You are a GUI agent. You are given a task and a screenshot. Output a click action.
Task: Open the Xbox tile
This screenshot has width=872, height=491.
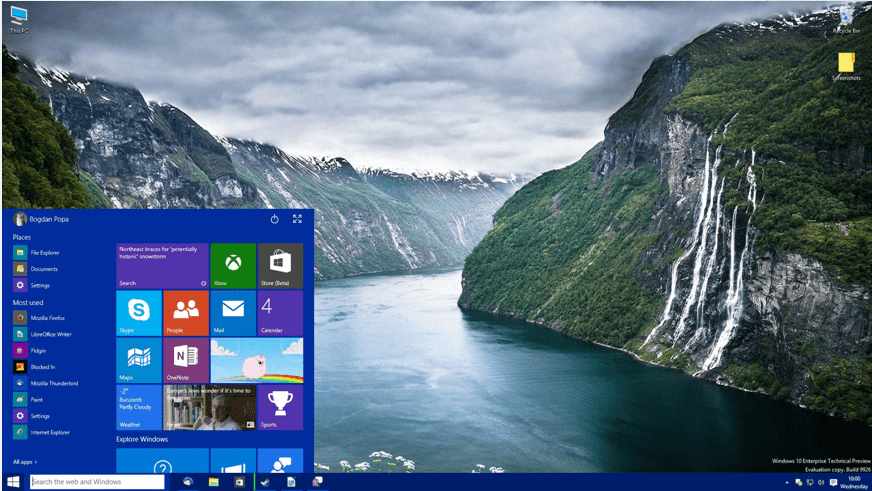(232, 265)
